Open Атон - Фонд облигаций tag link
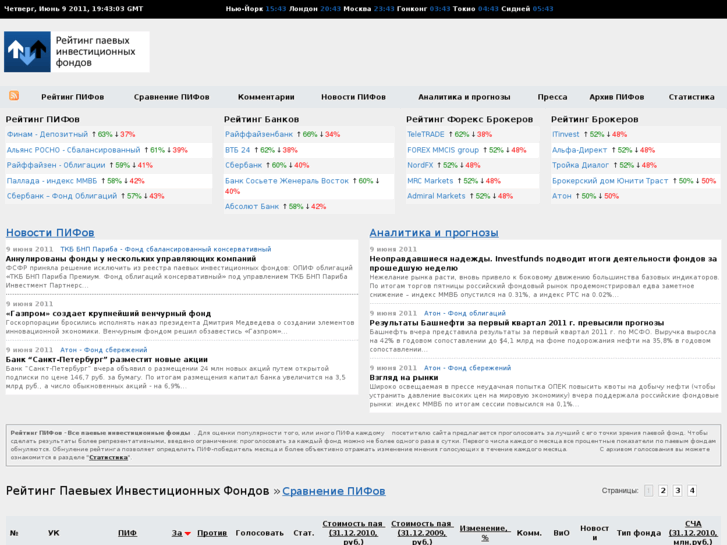Image resolution: width=727 pixels, height=545 pixels. click(465, 313)
